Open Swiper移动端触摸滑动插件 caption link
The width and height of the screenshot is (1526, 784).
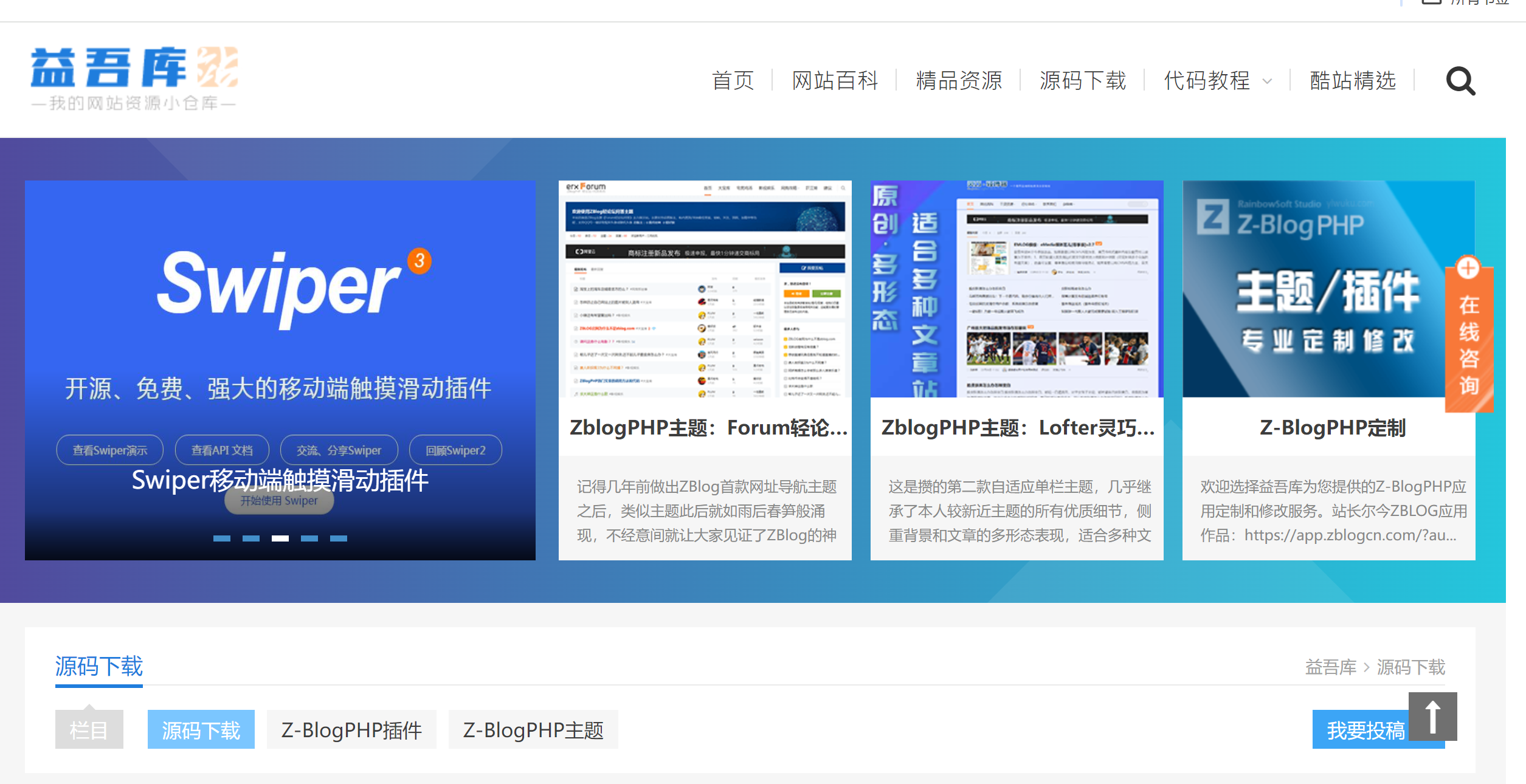click(280, 480)
